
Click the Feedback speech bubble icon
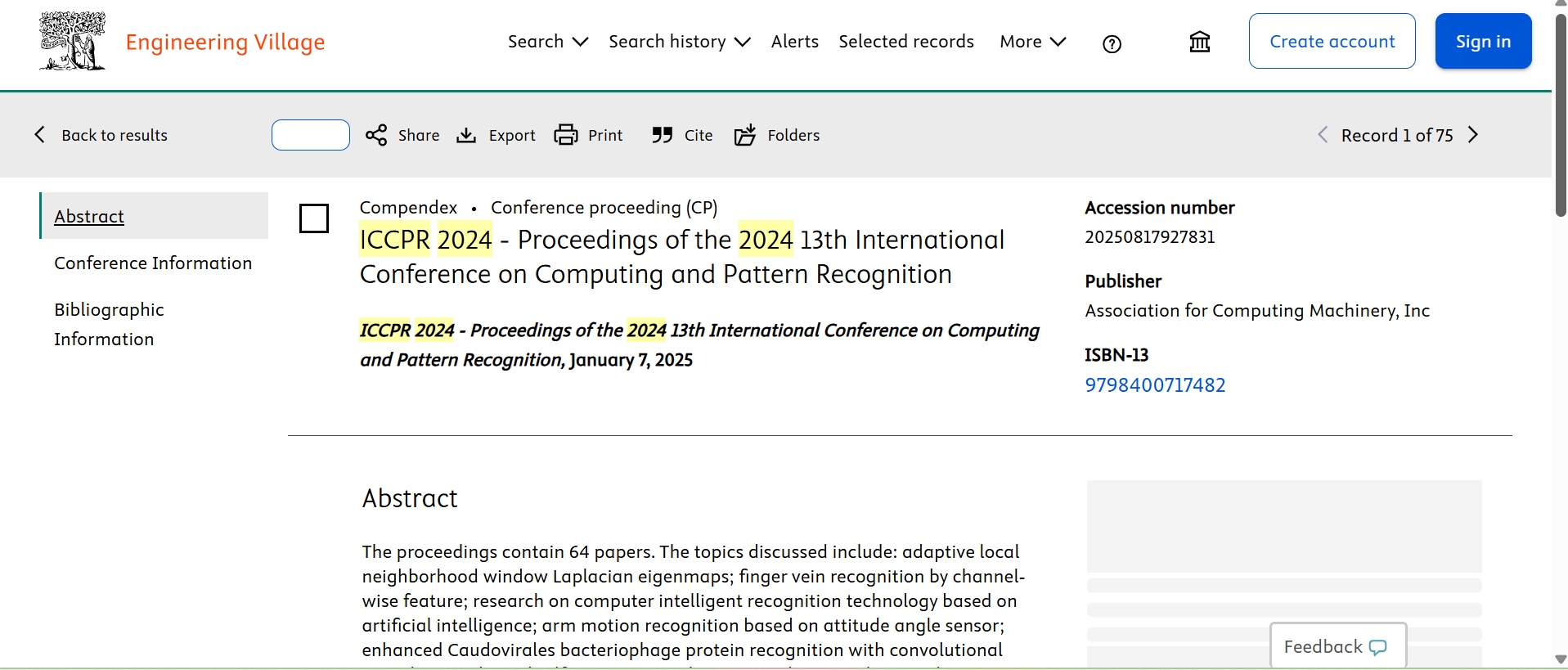1378,647
